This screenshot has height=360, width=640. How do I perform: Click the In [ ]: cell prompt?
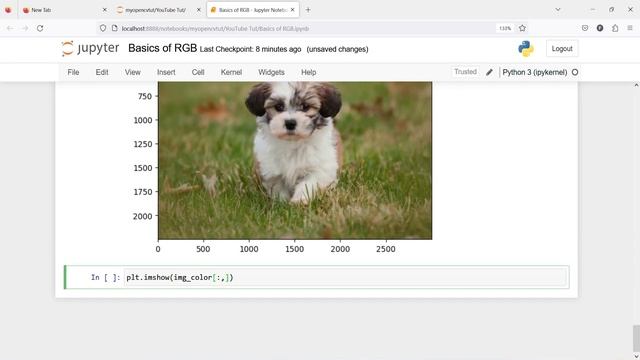105,278
